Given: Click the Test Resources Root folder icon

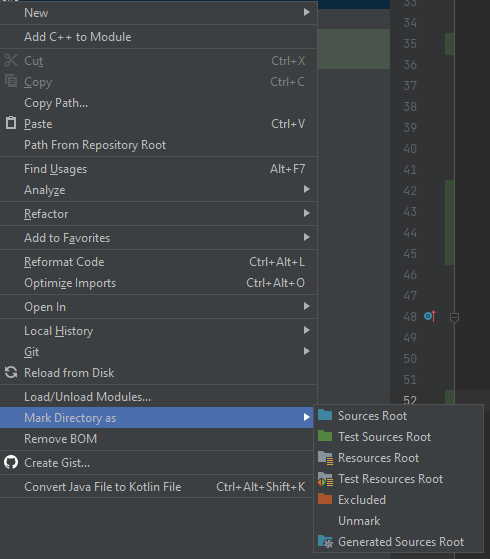Looking at the screenshot, I should click(x=325, y=479).
